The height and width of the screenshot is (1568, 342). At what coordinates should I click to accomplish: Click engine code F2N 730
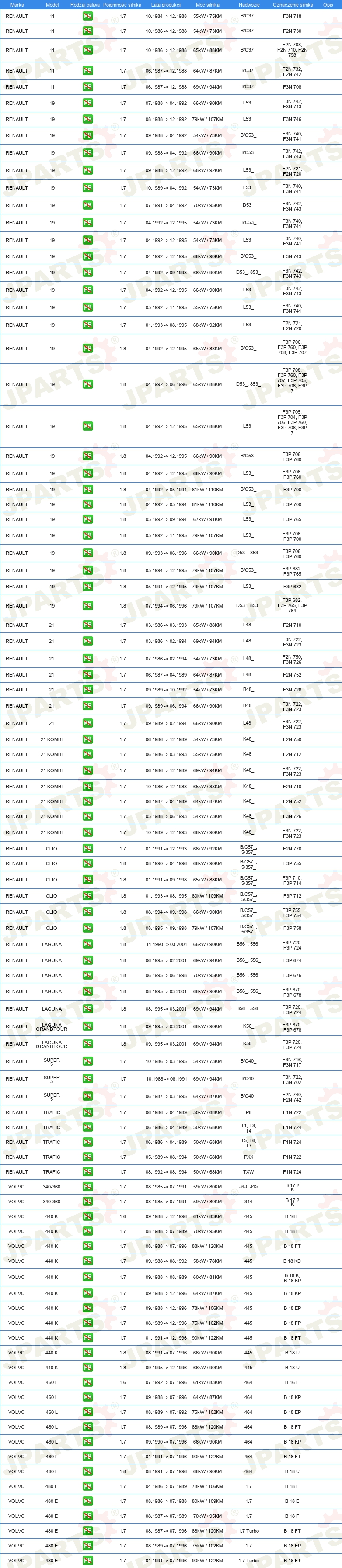coord(292,31)
